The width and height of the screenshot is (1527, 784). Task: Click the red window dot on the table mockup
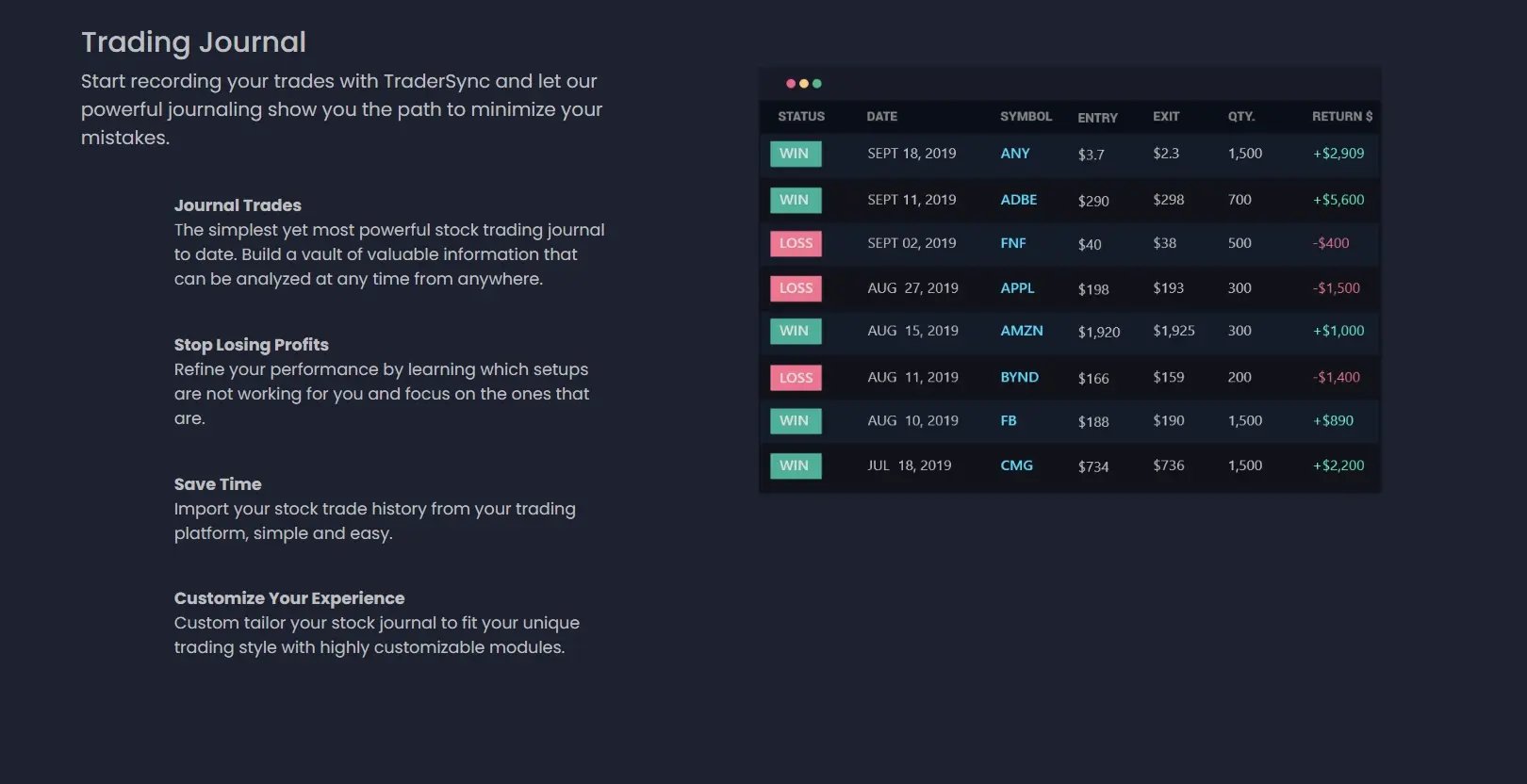coord(790,83)
